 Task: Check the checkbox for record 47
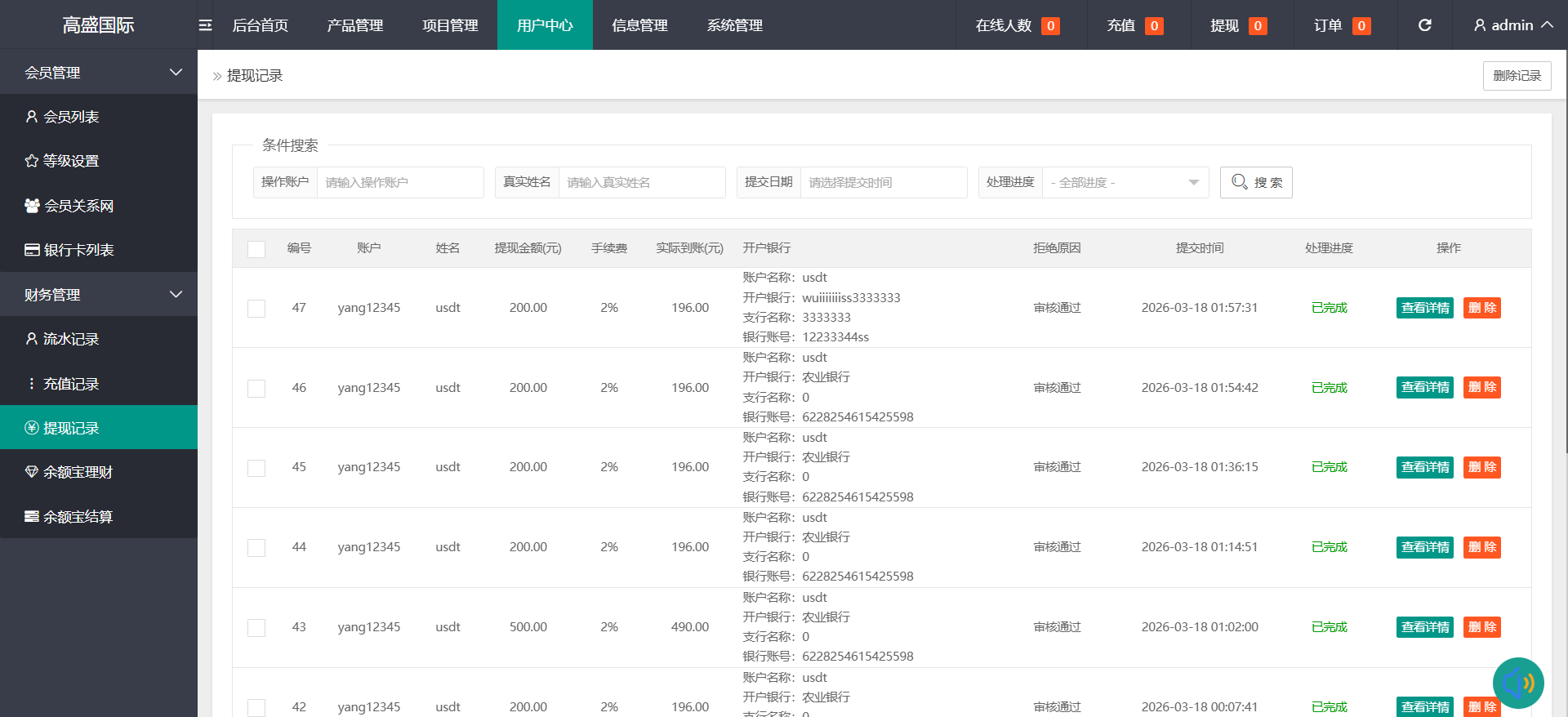(x=256, y=308)
